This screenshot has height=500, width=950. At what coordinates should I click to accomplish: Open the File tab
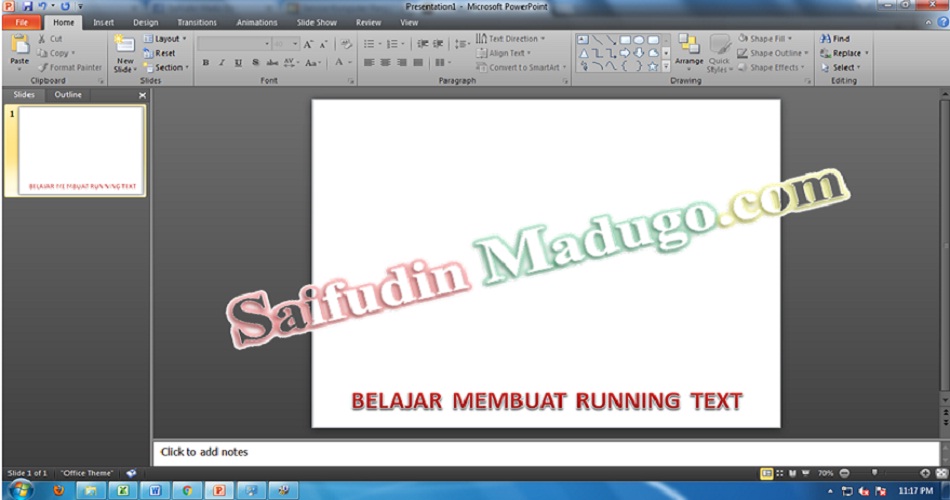point(22,22)
